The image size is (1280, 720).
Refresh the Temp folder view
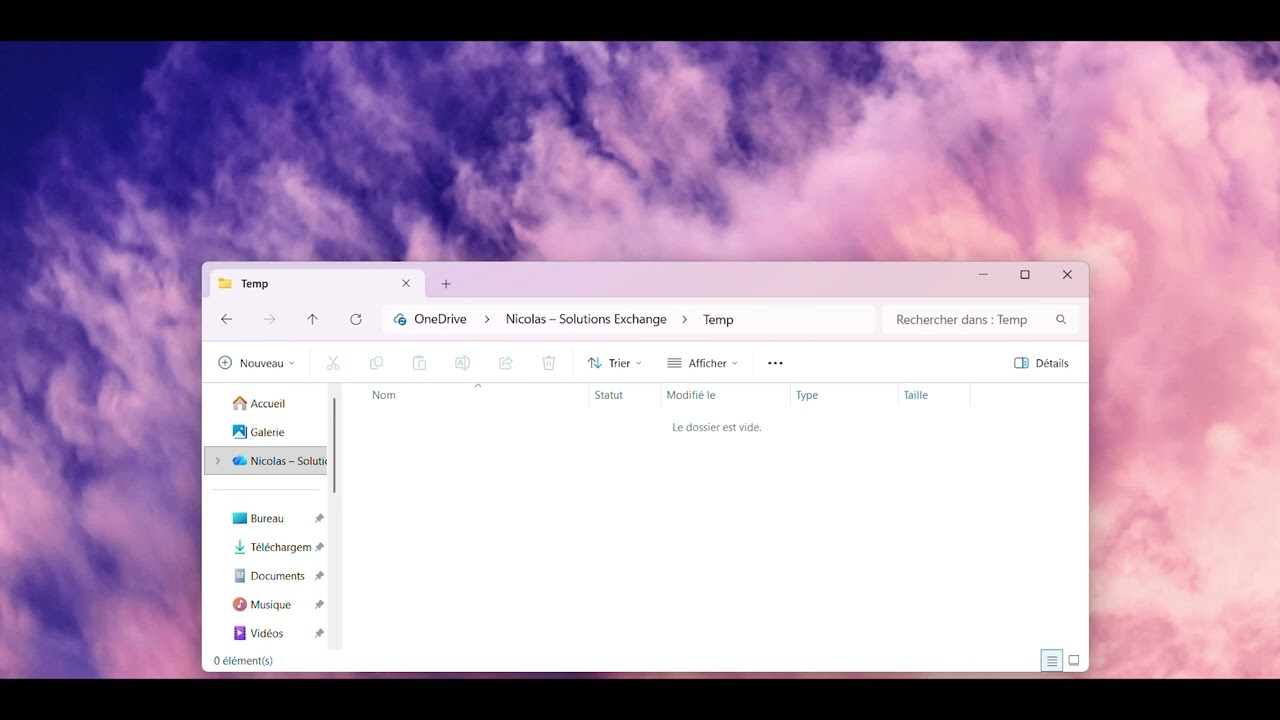click(x=355, y=319)
